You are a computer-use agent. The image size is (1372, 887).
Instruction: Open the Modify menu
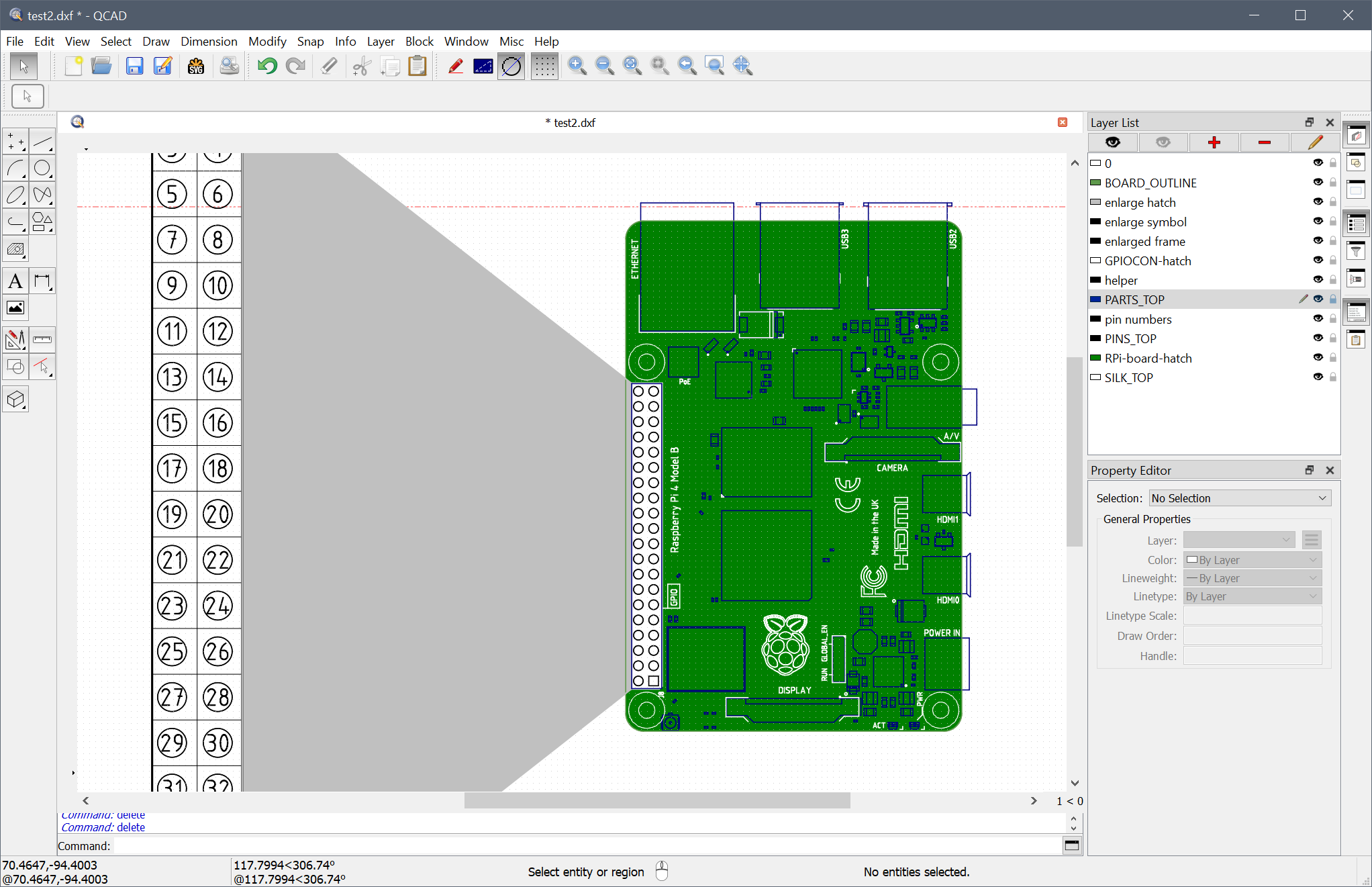[266, 42]
